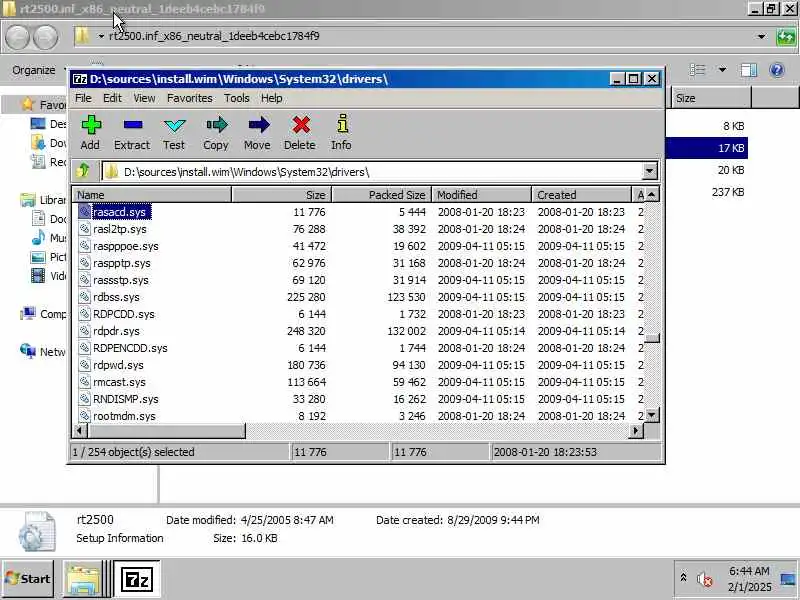Click the Copy toolbar icon

click(x=216, y=132)
